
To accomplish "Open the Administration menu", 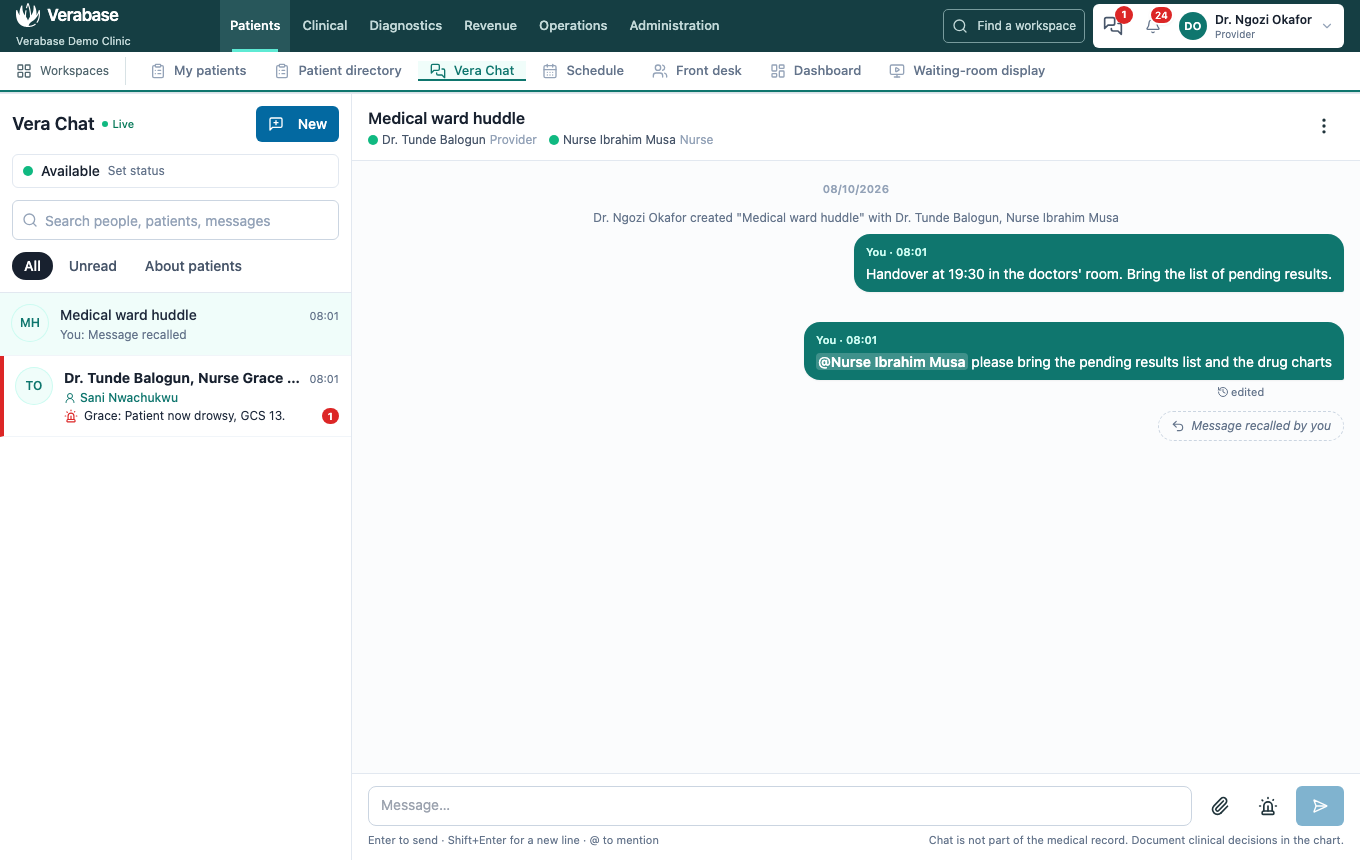I will pos(674,26).
